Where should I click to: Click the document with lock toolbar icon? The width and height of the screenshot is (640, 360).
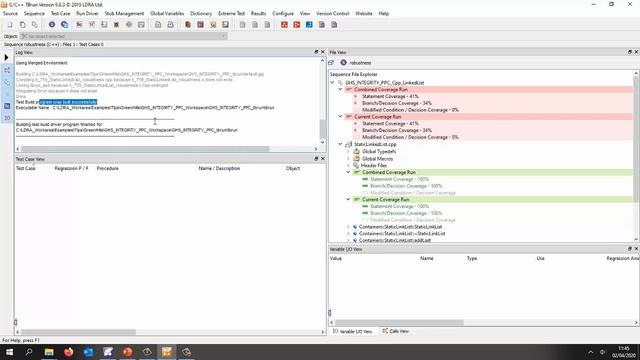[x=170, y=24]
